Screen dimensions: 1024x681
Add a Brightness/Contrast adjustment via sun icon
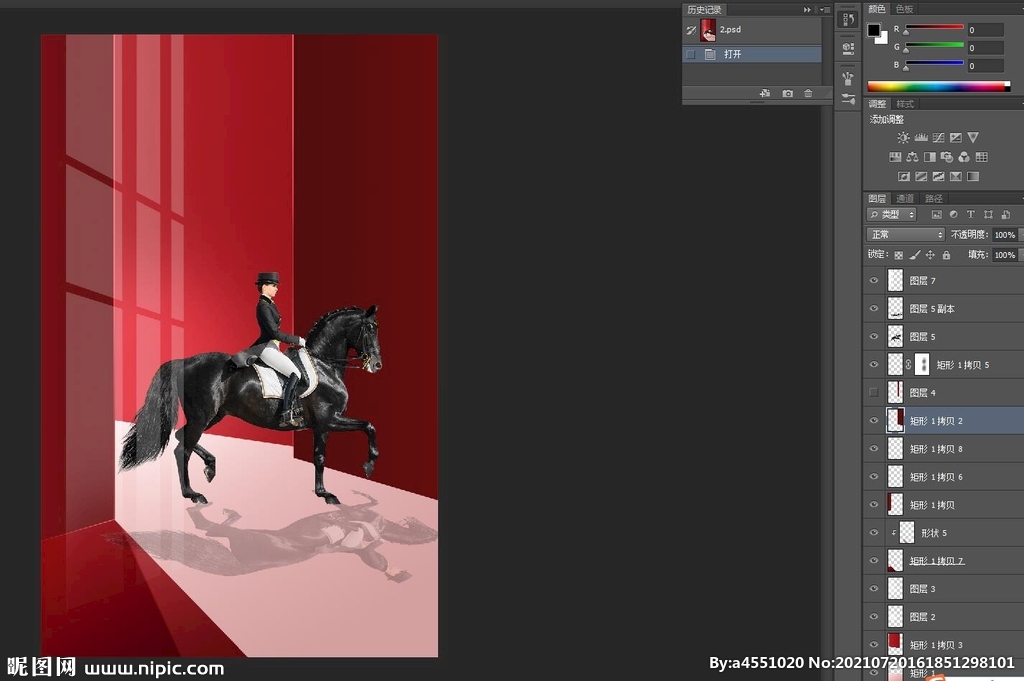pos(904,138)
